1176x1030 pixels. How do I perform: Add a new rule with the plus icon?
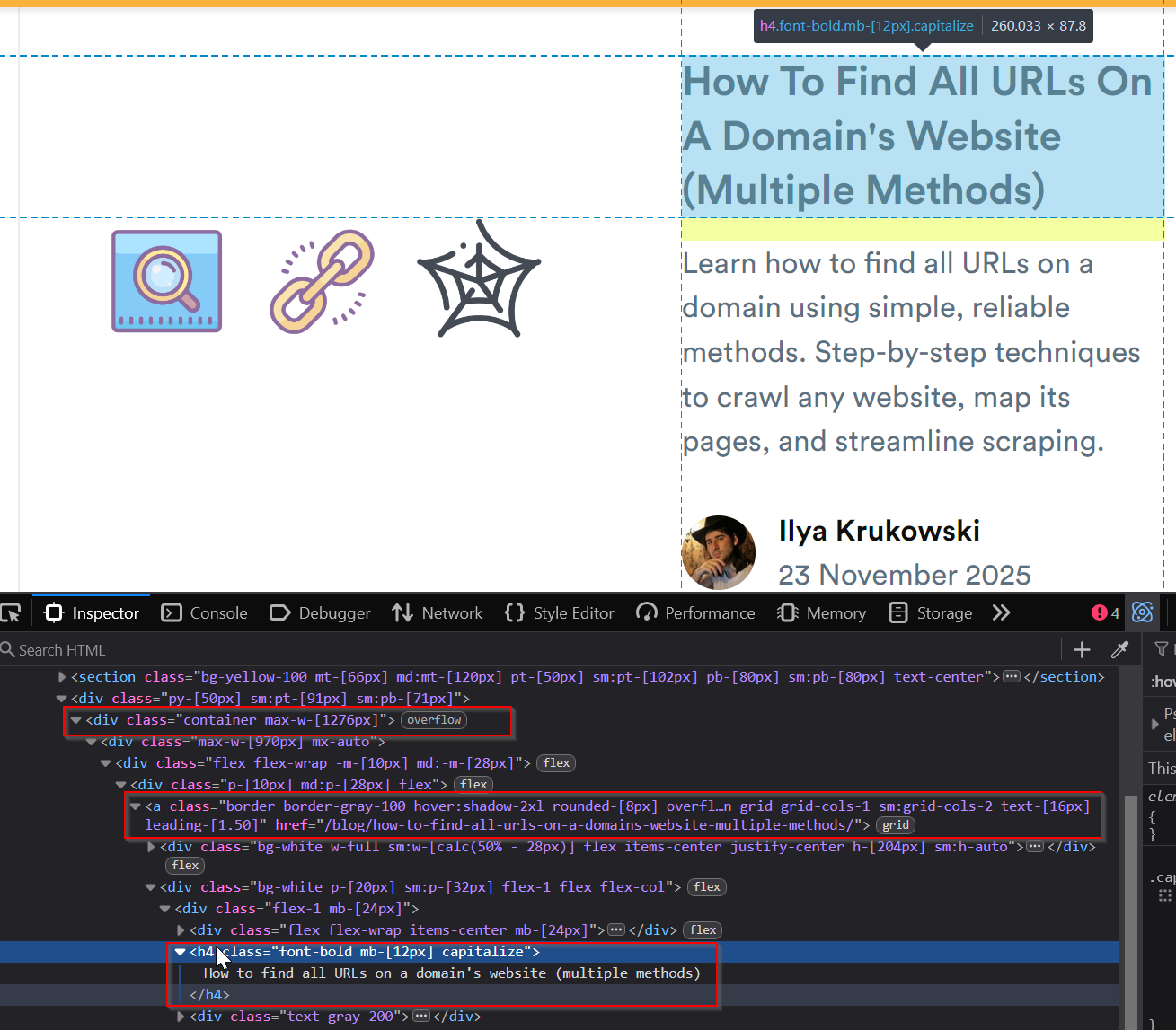[x=1082, y=649]
